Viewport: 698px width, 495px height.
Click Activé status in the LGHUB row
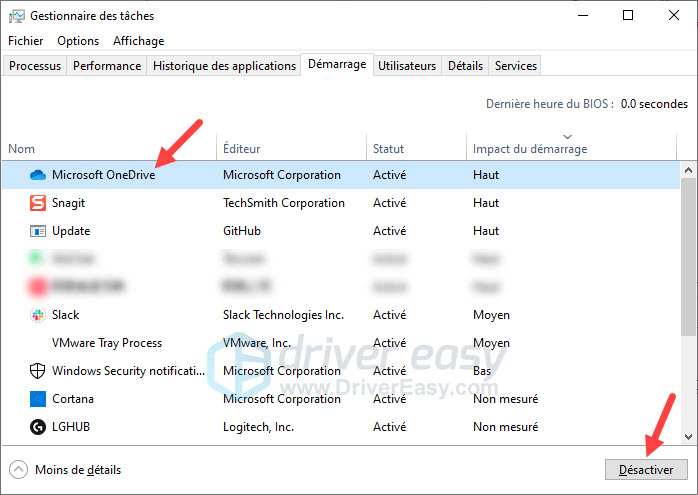[x=390, y=427]
